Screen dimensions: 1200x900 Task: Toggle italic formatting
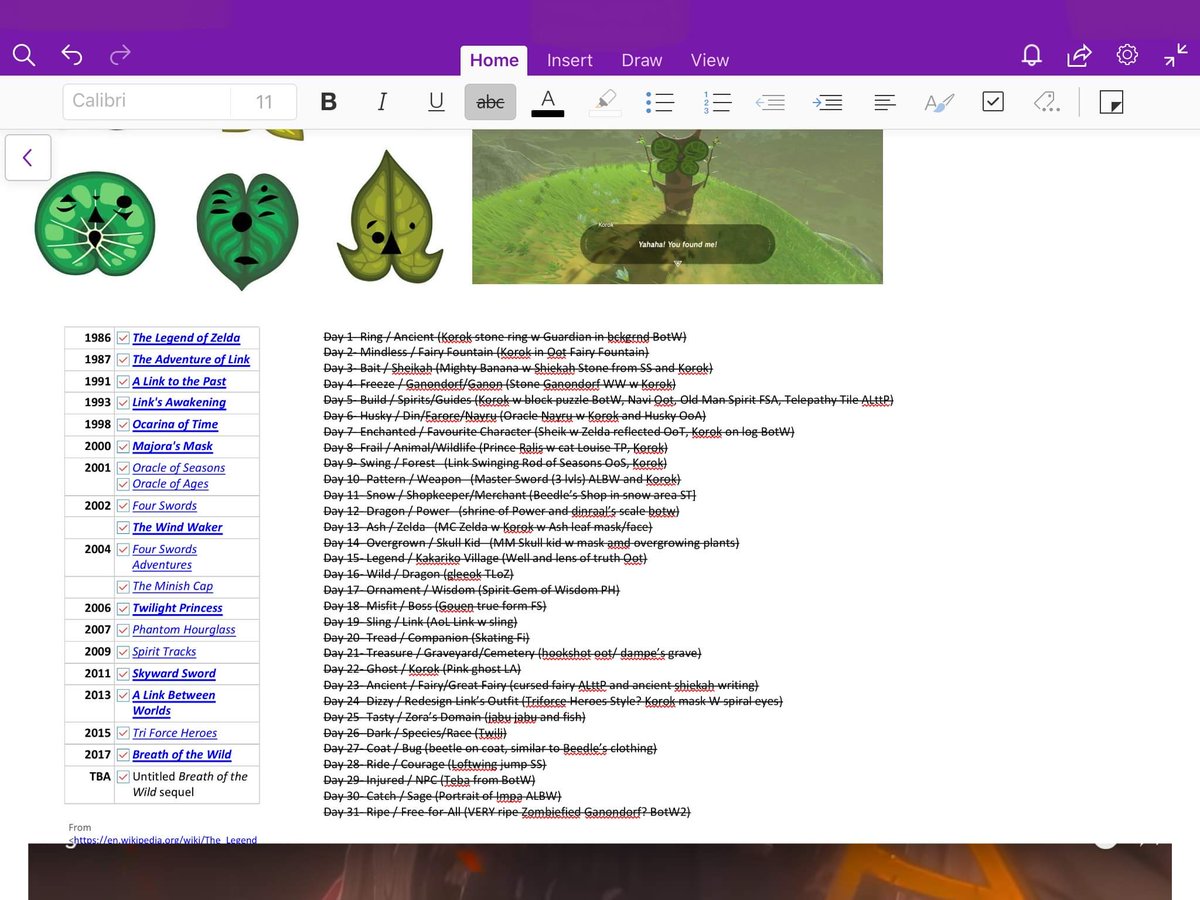[381, 102]
